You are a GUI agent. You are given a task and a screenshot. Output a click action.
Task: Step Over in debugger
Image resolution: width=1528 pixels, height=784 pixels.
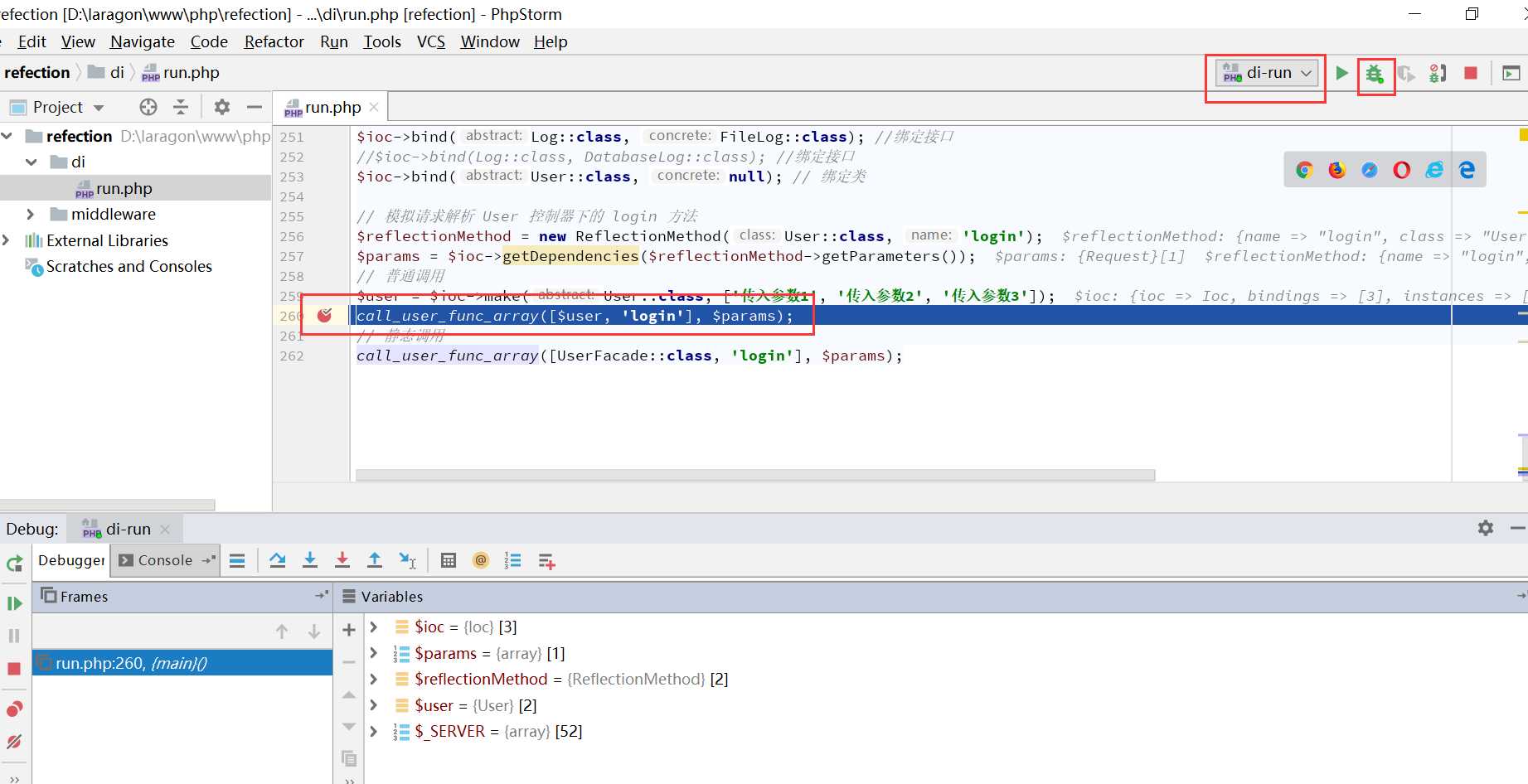[278, 561]
